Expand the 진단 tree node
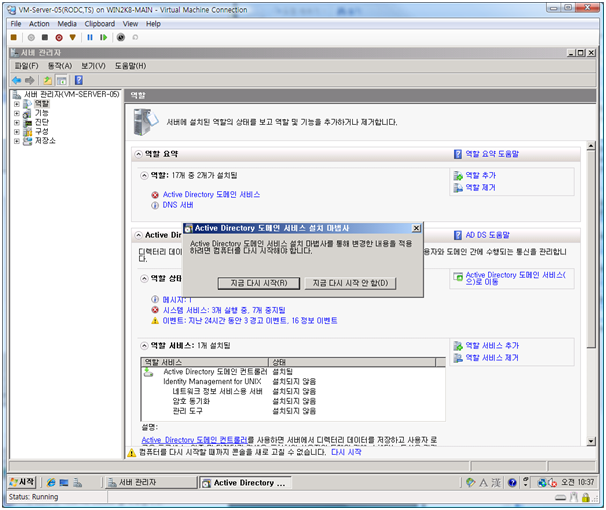This screenshot has width=606, height=510. tap(17, 122)
